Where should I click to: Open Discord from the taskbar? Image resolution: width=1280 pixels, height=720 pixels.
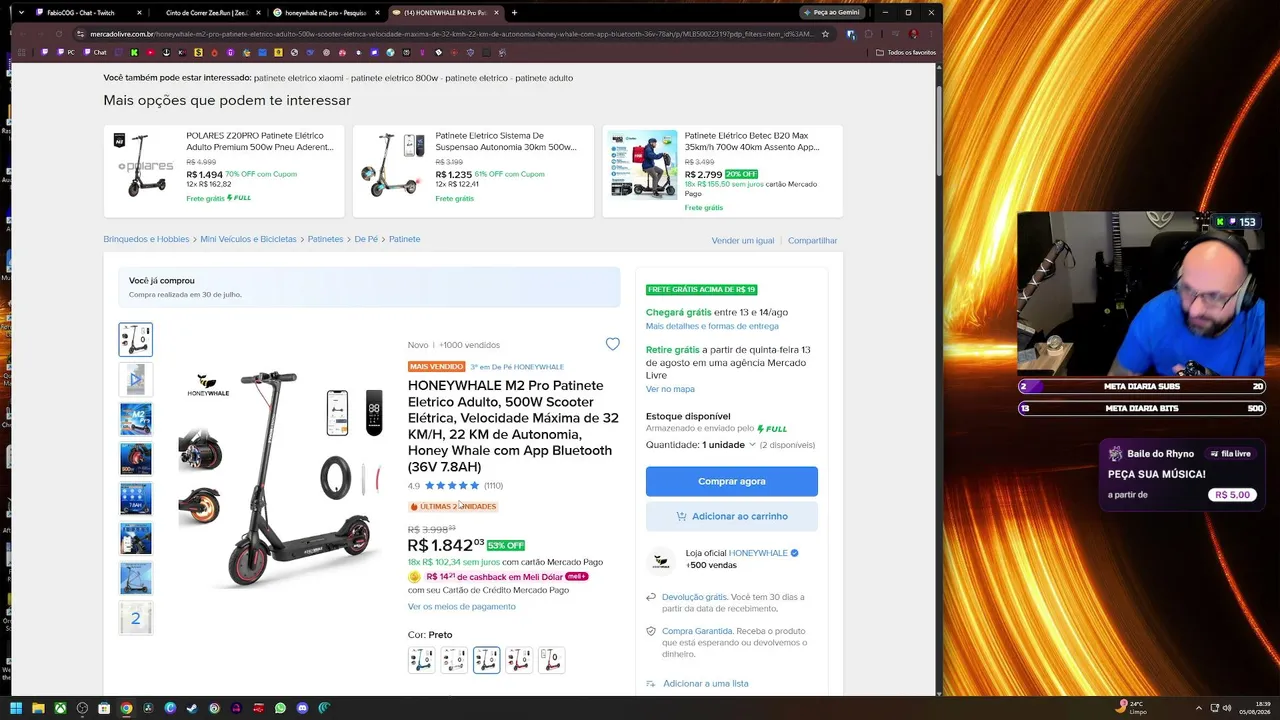302,708
